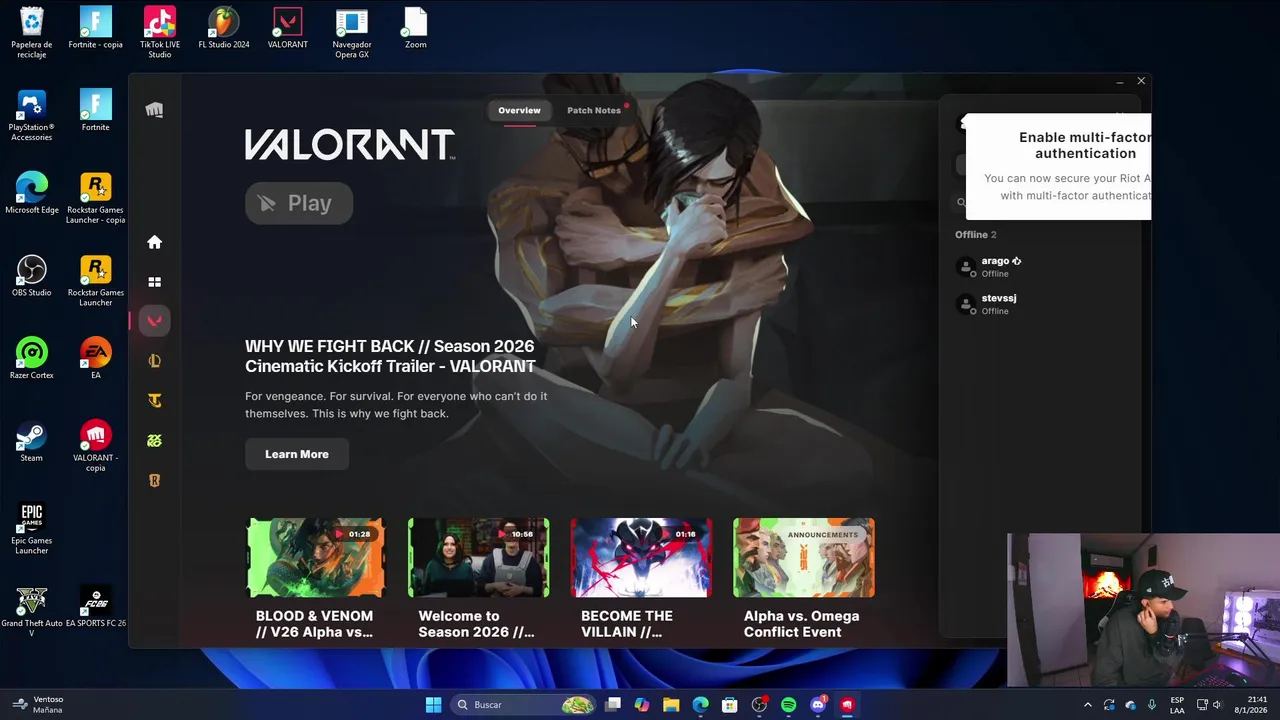Open Epic Games Launcher desktop shortcut
This screenshot has width=1280, height=720.
coord(32,529)
